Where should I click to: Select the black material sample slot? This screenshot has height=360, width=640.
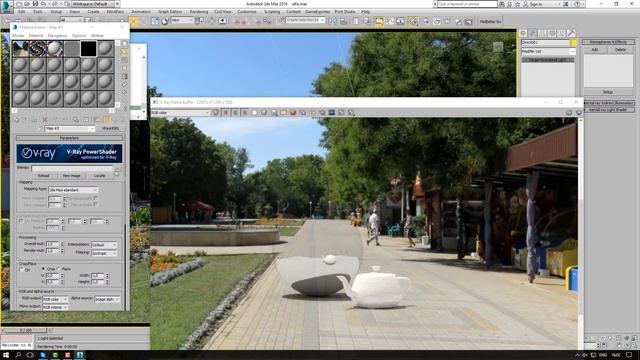(x=88, y=49)
